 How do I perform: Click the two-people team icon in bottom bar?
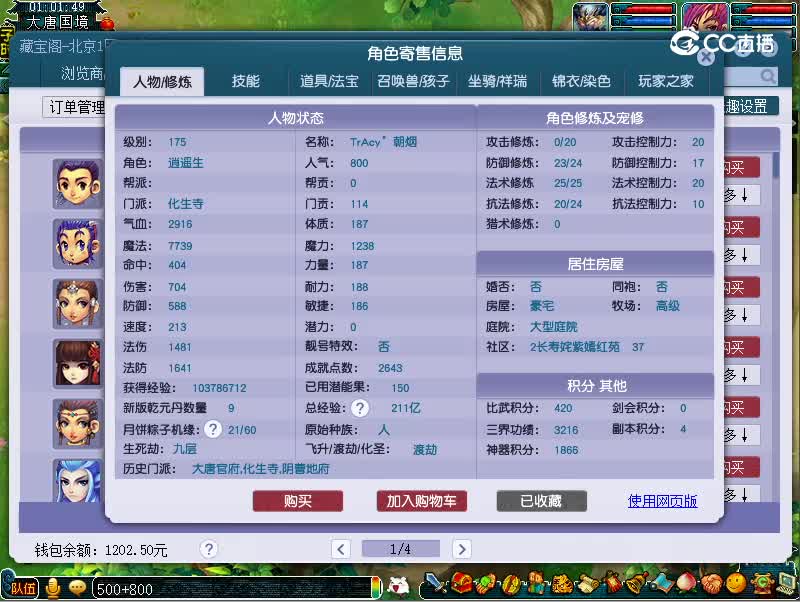tap(536, 584)
